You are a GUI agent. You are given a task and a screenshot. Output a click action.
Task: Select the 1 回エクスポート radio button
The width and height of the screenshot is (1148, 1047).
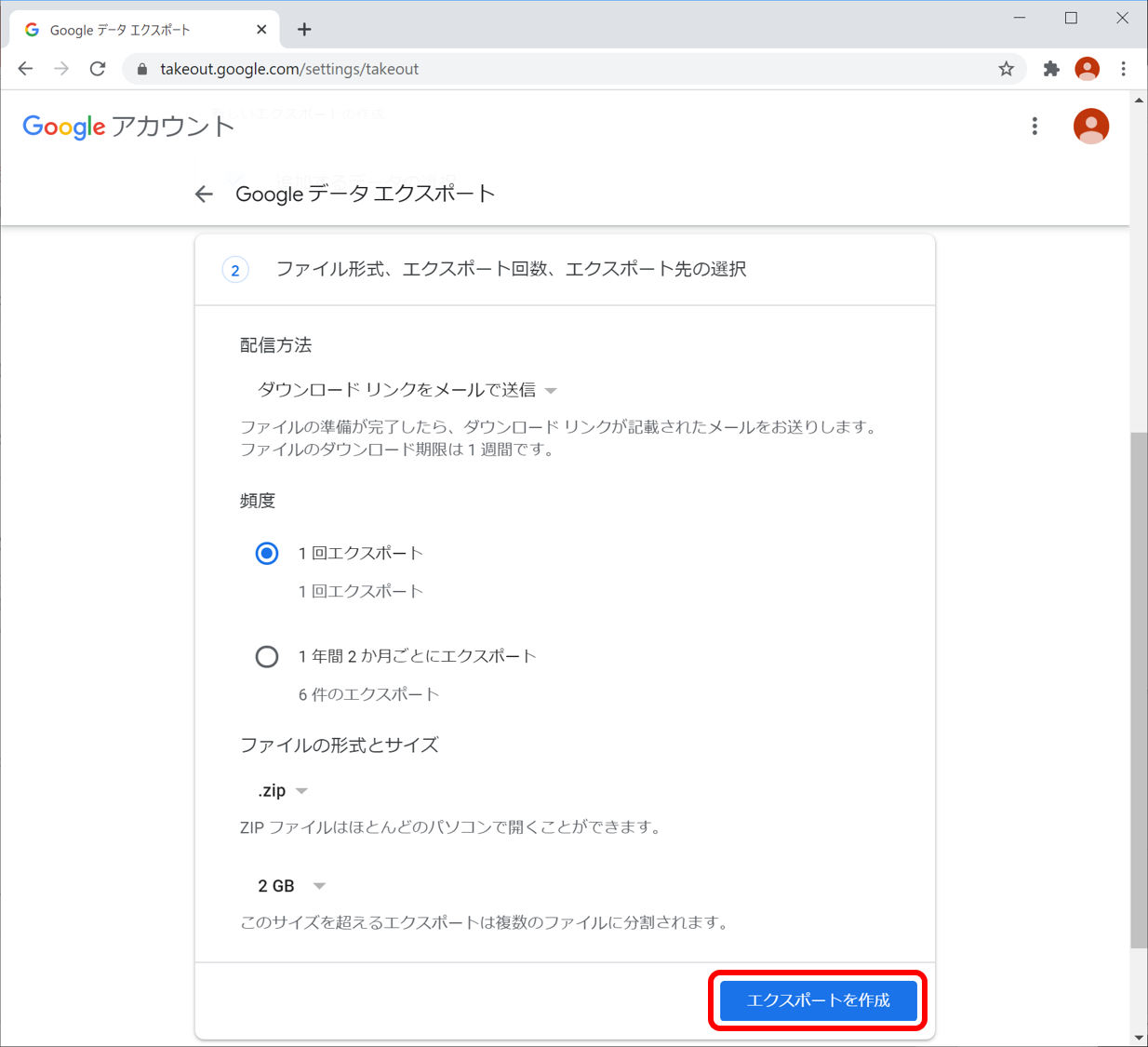[x=267, y=554]
